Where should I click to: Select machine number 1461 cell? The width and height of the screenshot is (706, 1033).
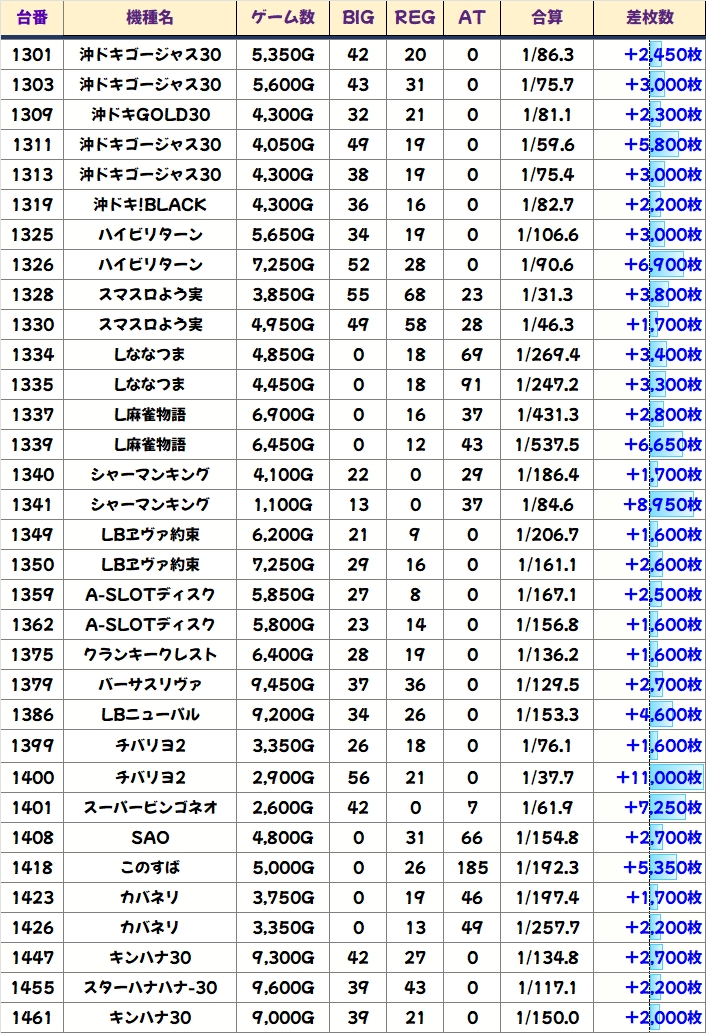pos(32,1018)
